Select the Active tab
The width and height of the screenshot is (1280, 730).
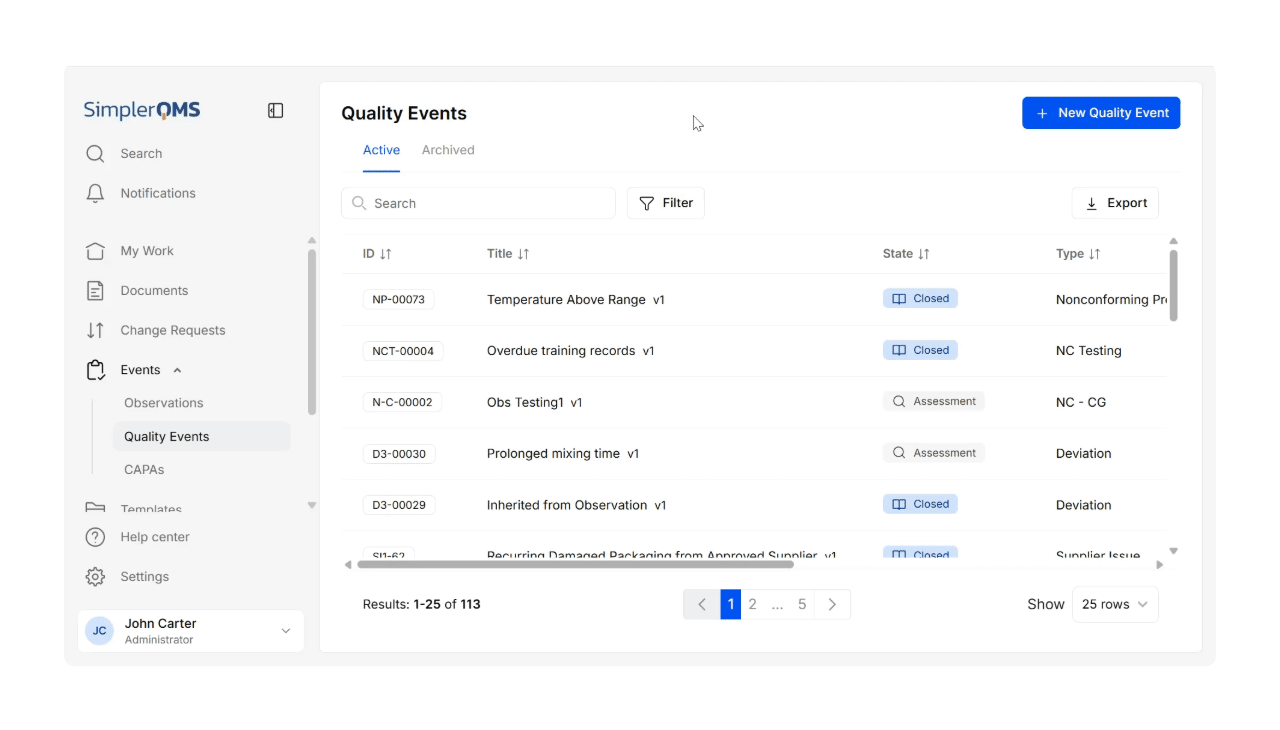coord(381,150)
